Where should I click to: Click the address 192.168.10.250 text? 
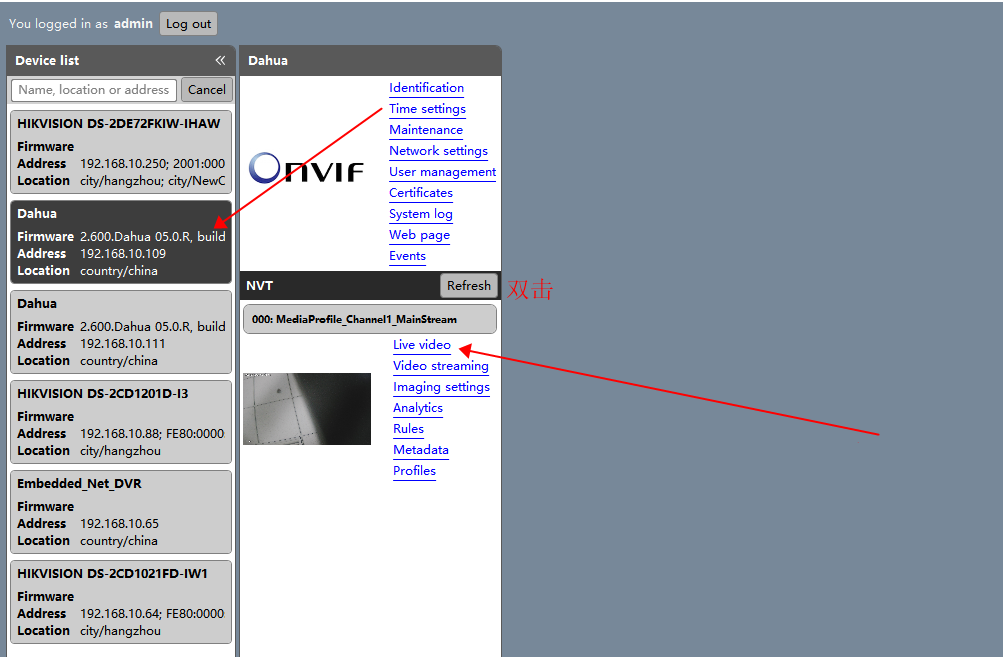(122, 164)
